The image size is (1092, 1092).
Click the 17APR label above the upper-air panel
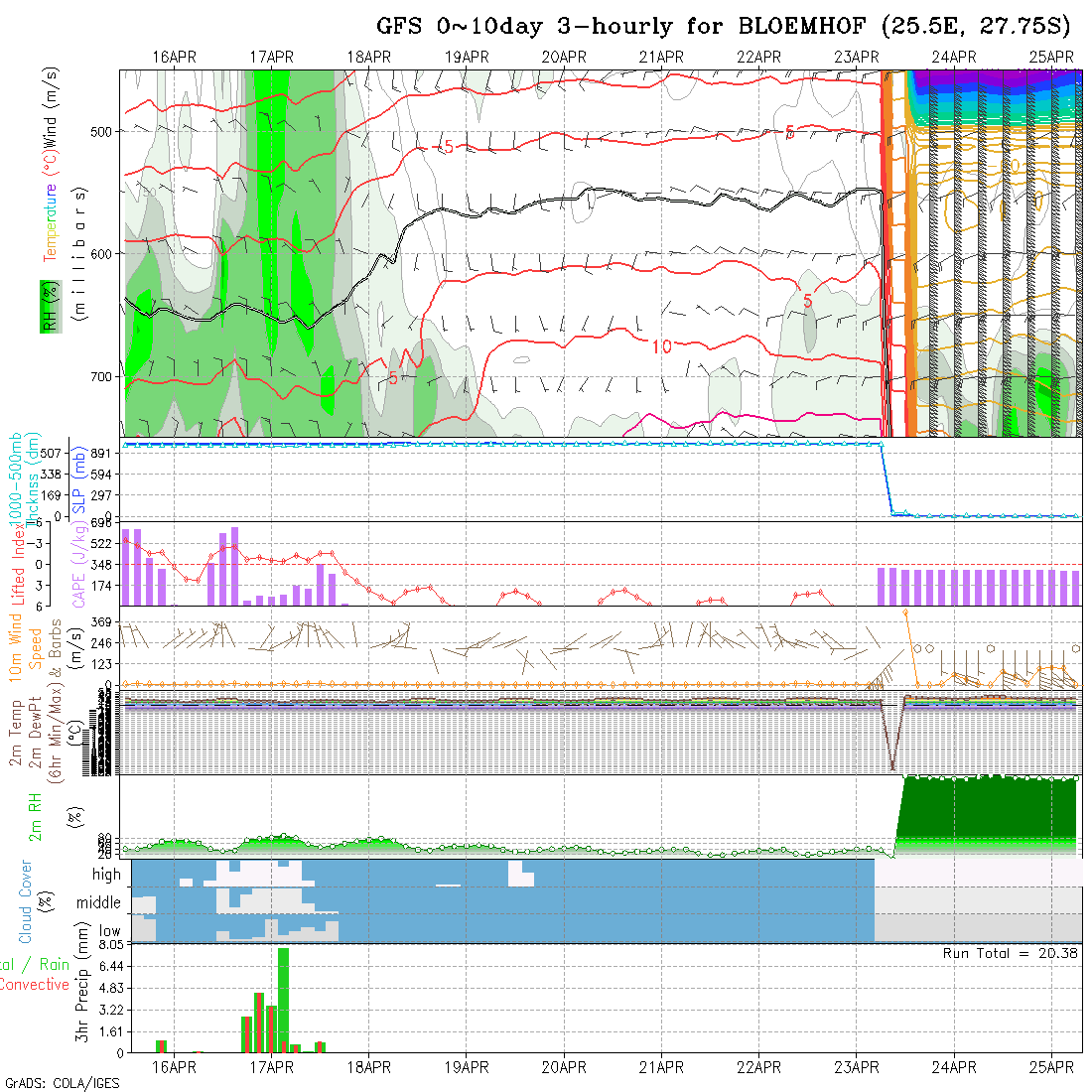point(272,58)
